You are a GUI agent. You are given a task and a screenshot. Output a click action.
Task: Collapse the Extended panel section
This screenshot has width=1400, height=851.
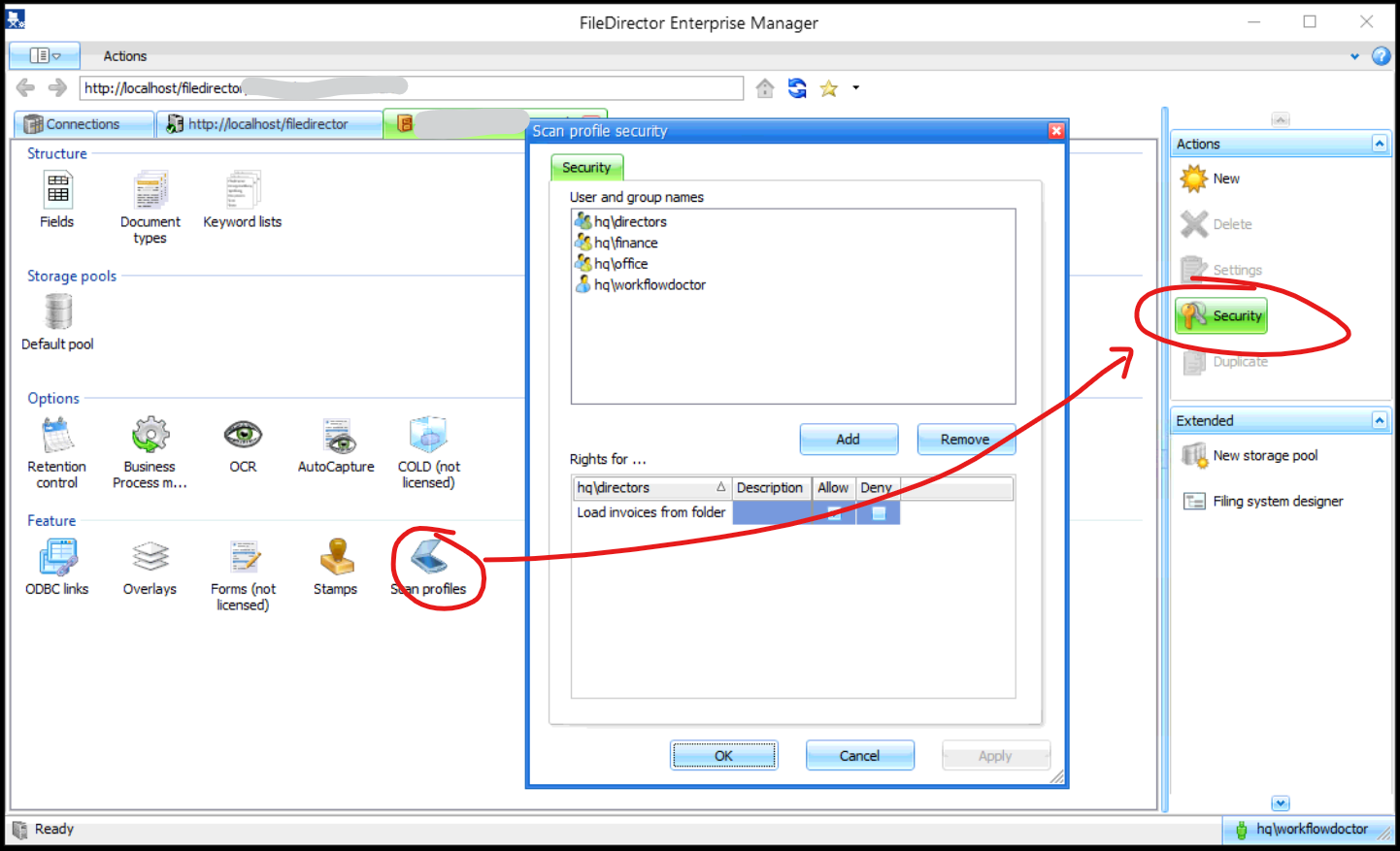pos(1379,420)
